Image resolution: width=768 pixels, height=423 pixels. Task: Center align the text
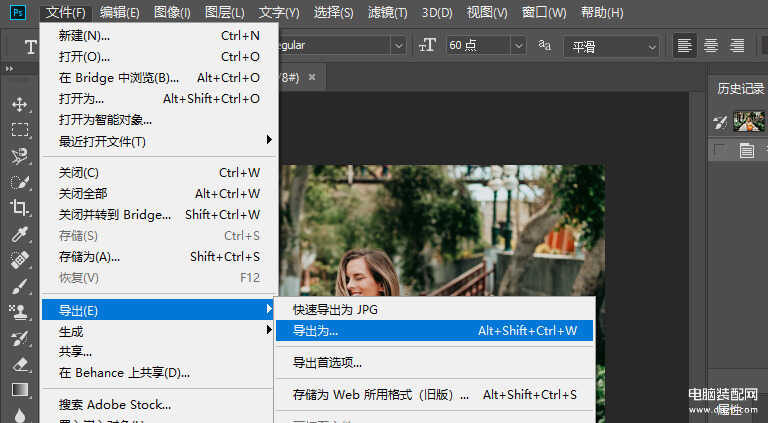click(x=711, y=46)
